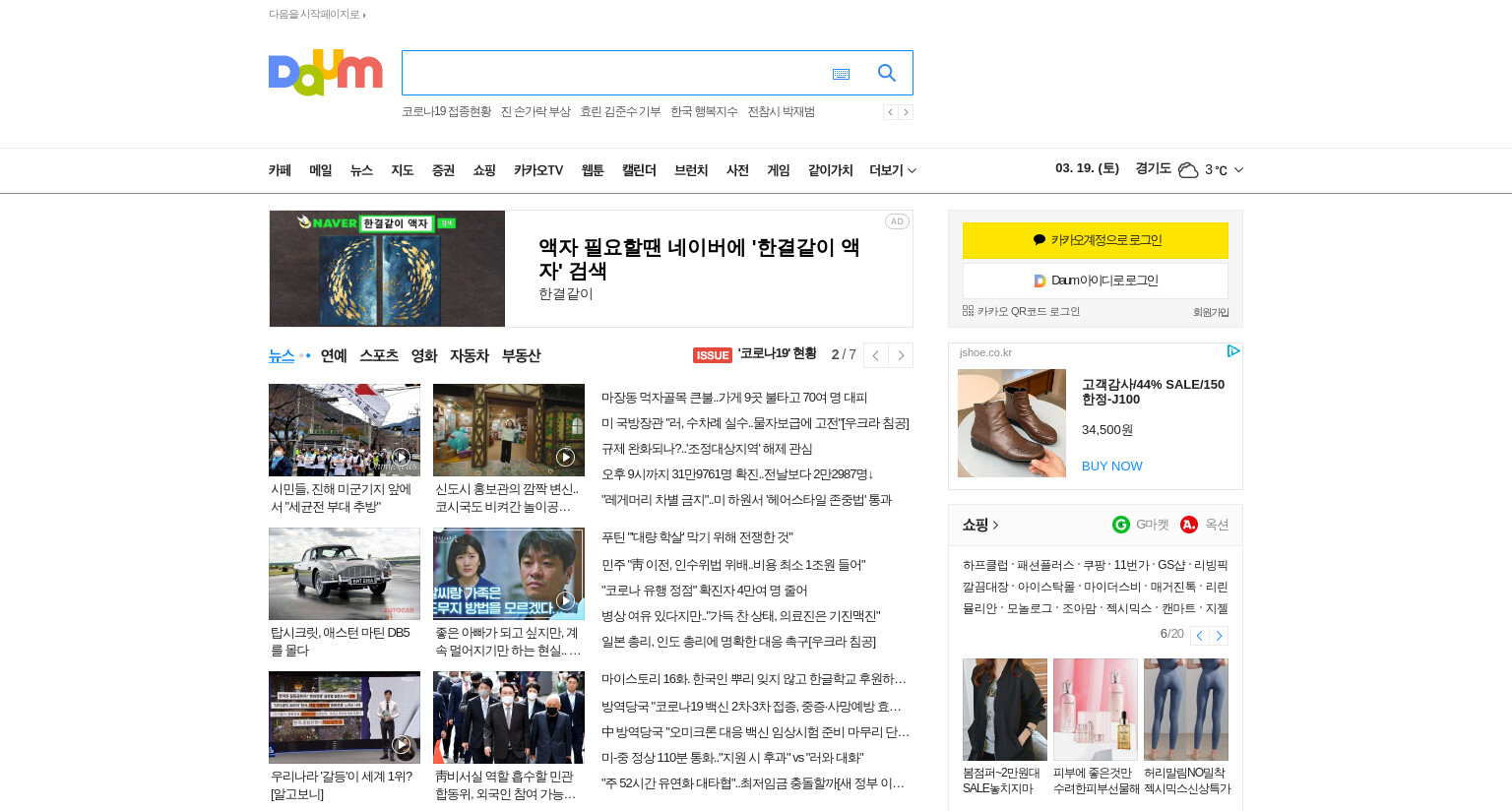Open the 웹툰 menu
This screenshot has width=1512, height=811.
click(593, 170)
